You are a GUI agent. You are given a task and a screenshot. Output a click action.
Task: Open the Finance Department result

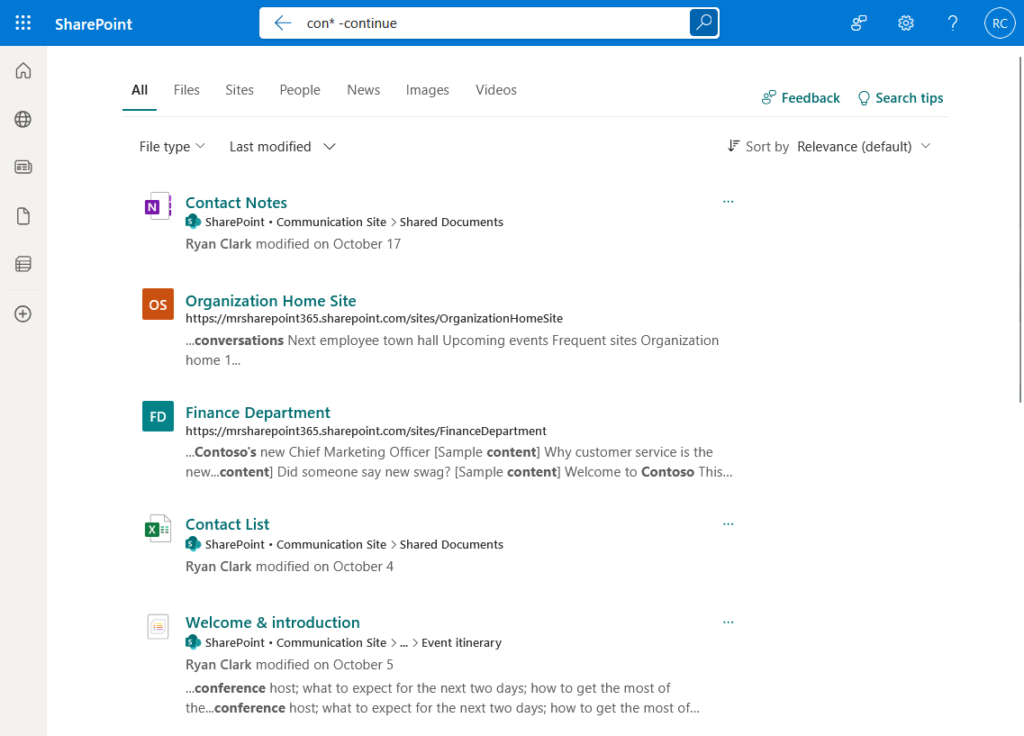tap(258, 413)
